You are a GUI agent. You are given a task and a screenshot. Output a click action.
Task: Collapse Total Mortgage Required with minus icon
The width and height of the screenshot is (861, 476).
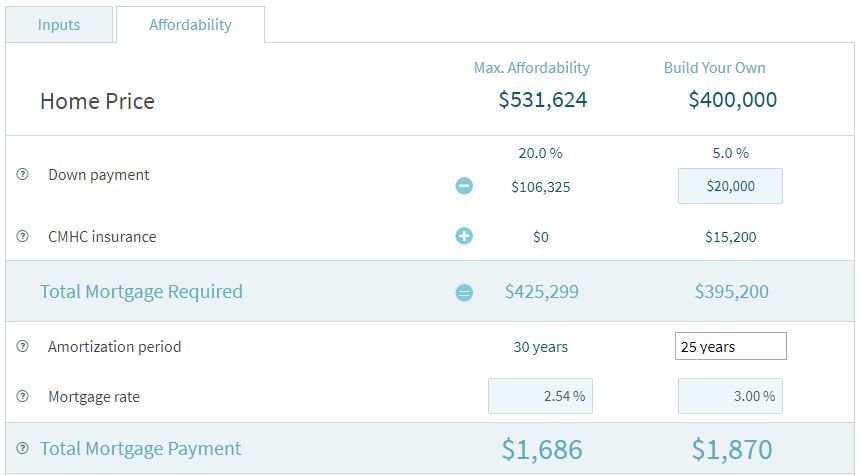(x=464, y=293)
